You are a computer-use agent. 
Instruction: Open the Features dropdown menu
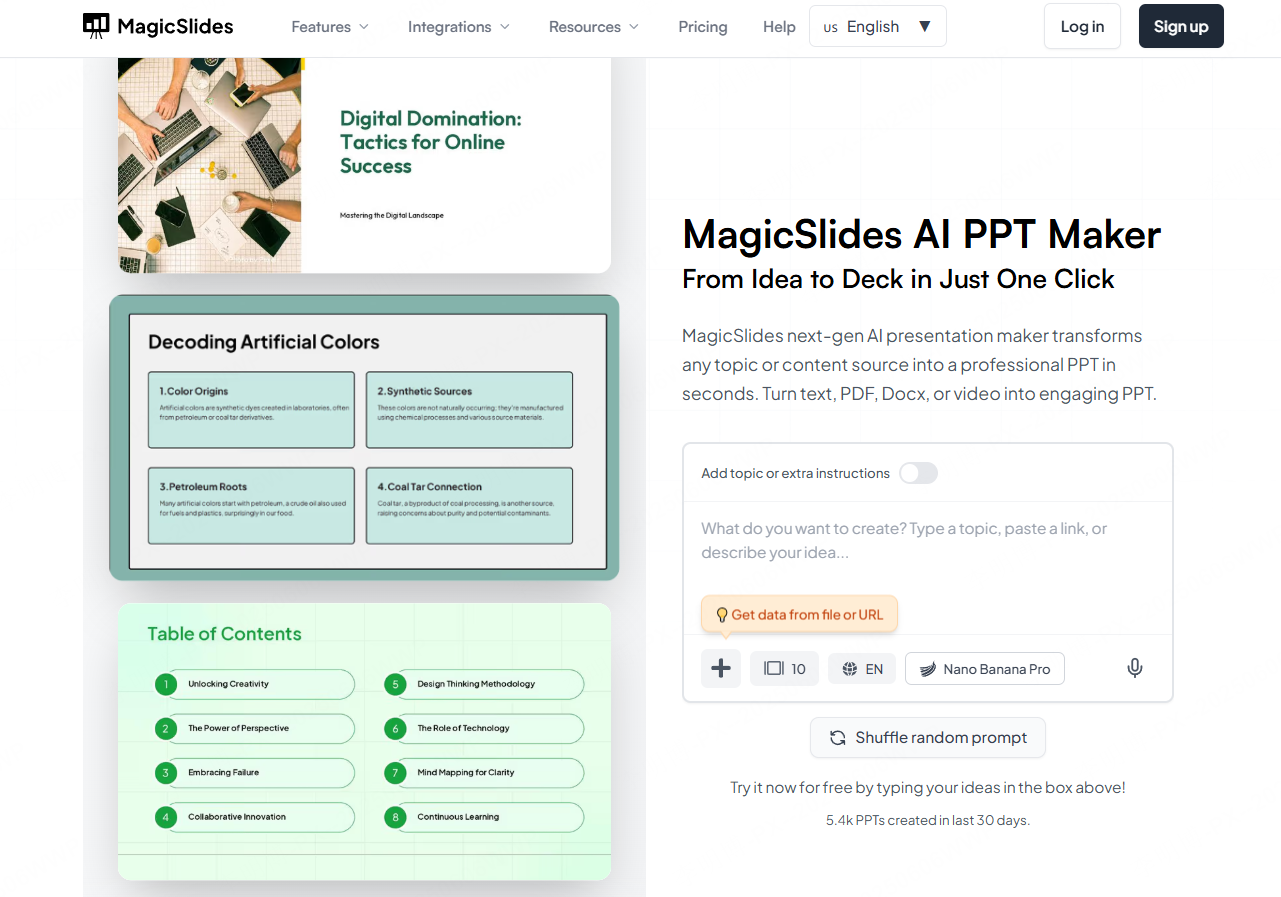329,27
